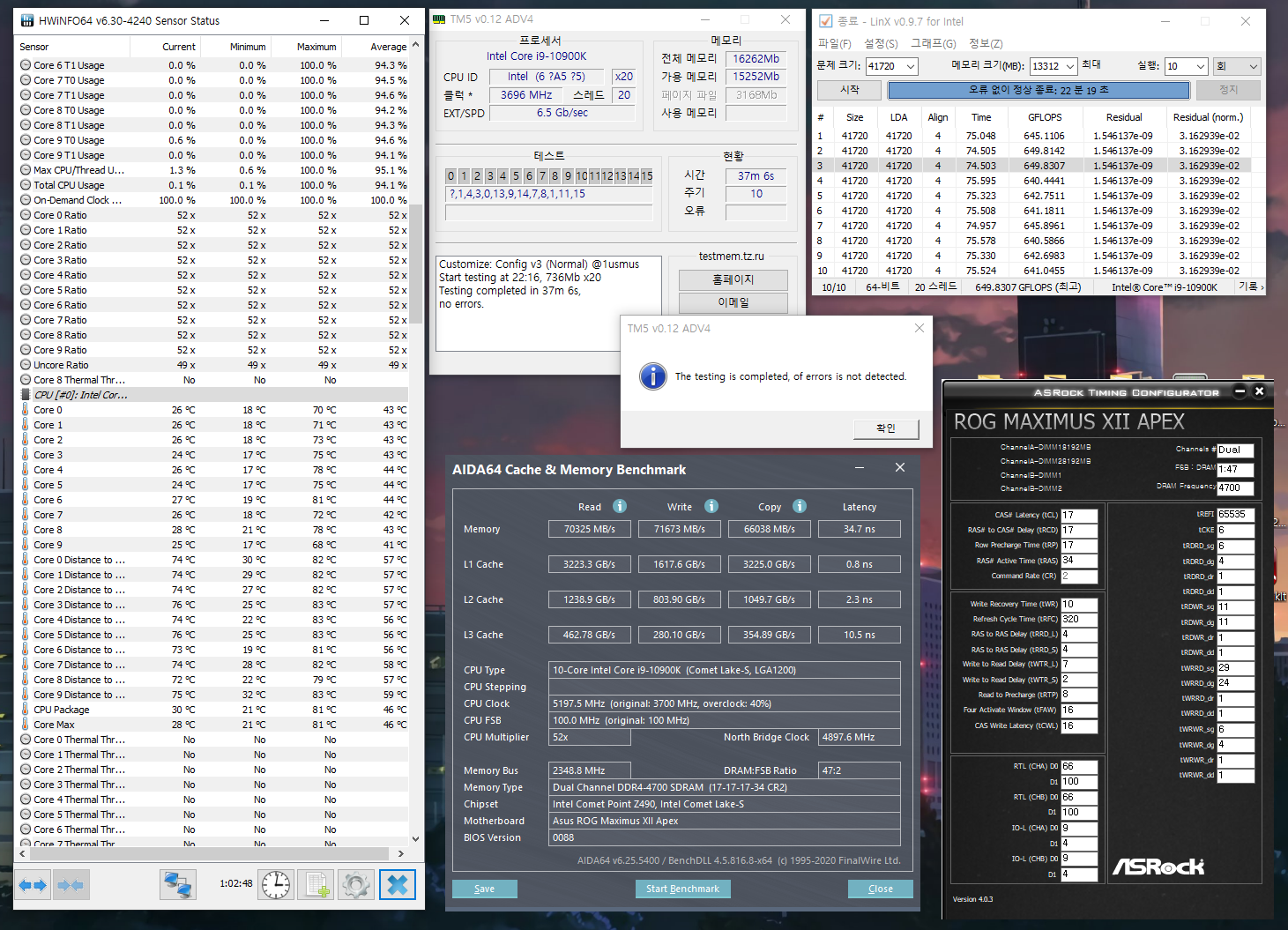The image size is (1288, 930).
Task: Click the HWiNFO vertical scrollbar thumb
Action: pyautogui.click(x=416, y=264)
